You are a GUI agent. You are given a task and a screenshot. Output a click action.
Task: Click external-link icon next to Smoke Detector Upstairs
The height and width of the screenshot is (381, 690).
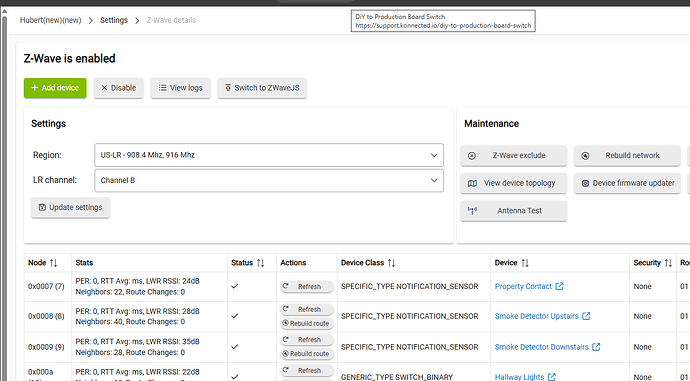pyautogui.click(x=586, y=316)
